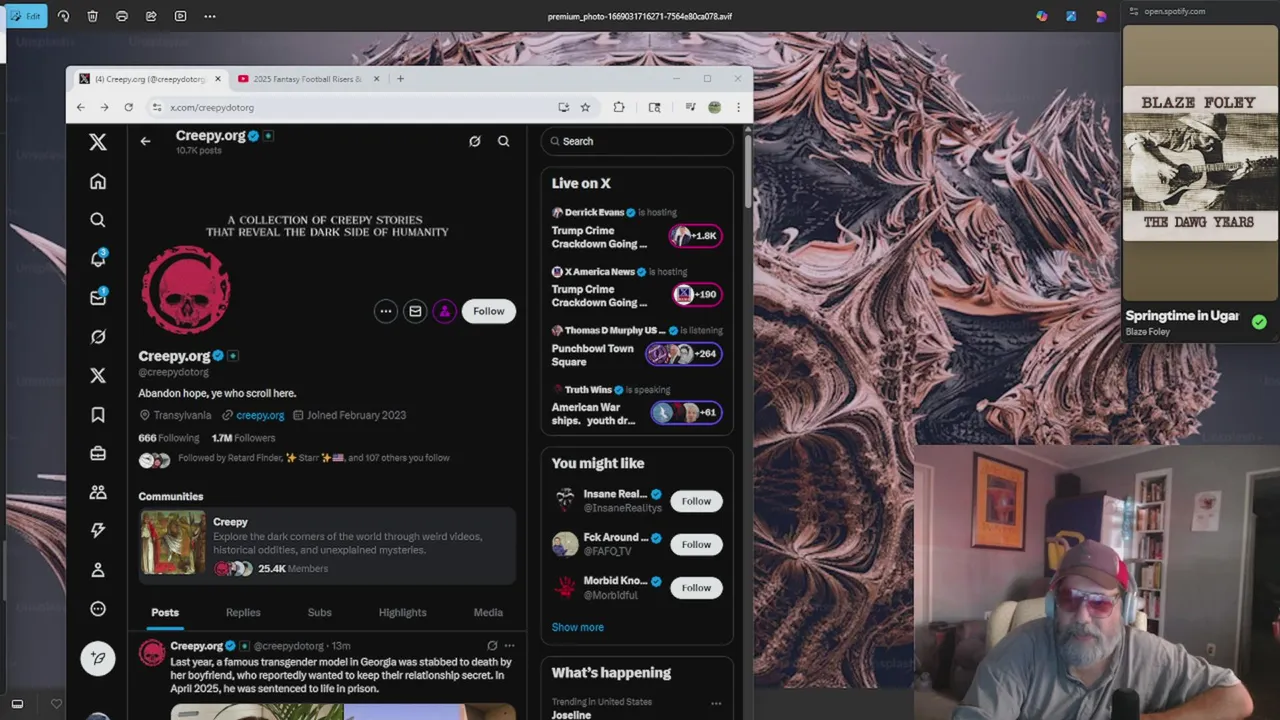The height and width of the screenshot is (720, 1280).
Task: Select the Media tab
Action: (x=488, y=612)
